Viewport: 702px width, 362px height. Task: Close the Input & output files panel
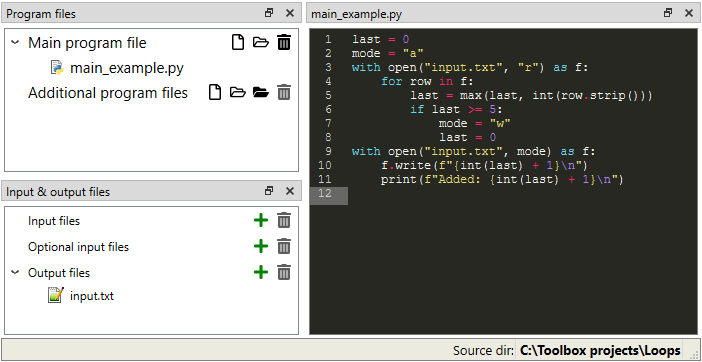(290, 192)
